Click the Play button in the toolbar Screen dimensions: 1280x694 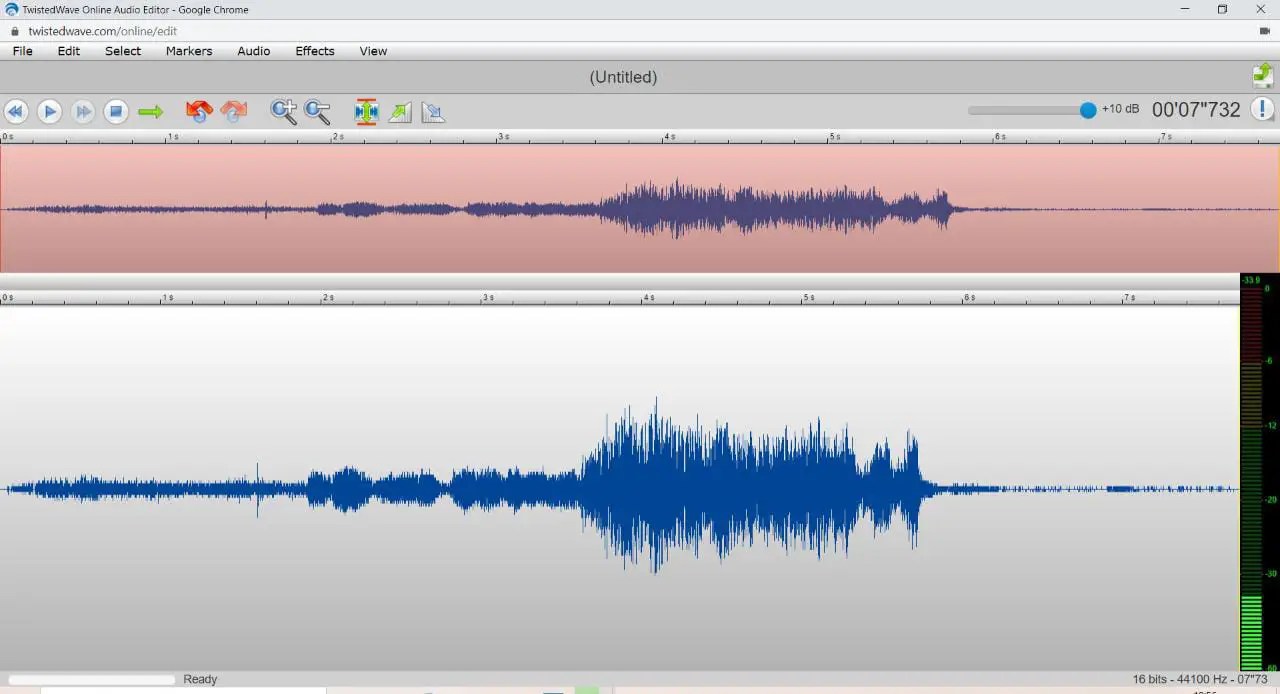click(x=49, y=111)
